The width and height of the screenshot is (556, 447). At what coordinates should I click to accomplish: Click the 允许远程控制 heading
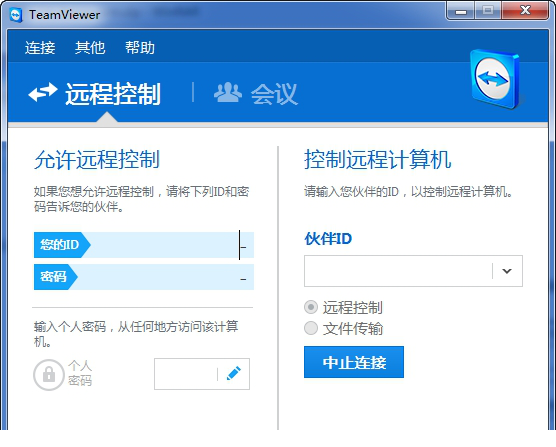[x=97, y=160]
